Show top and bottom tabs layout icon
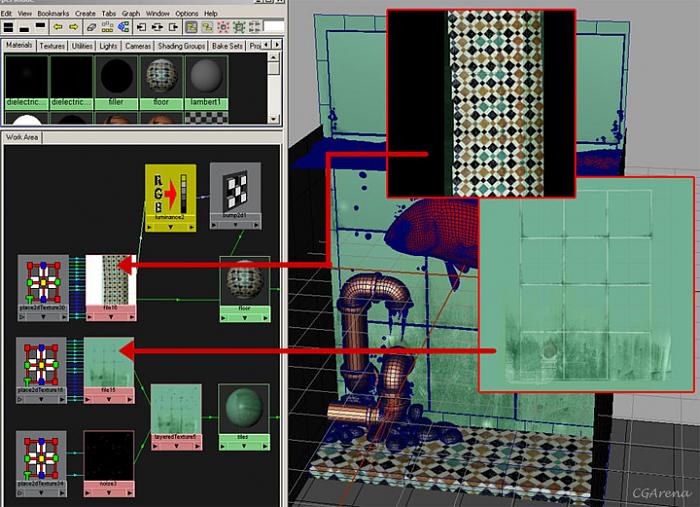The image size is (700, 507). (x=8, y=27)
